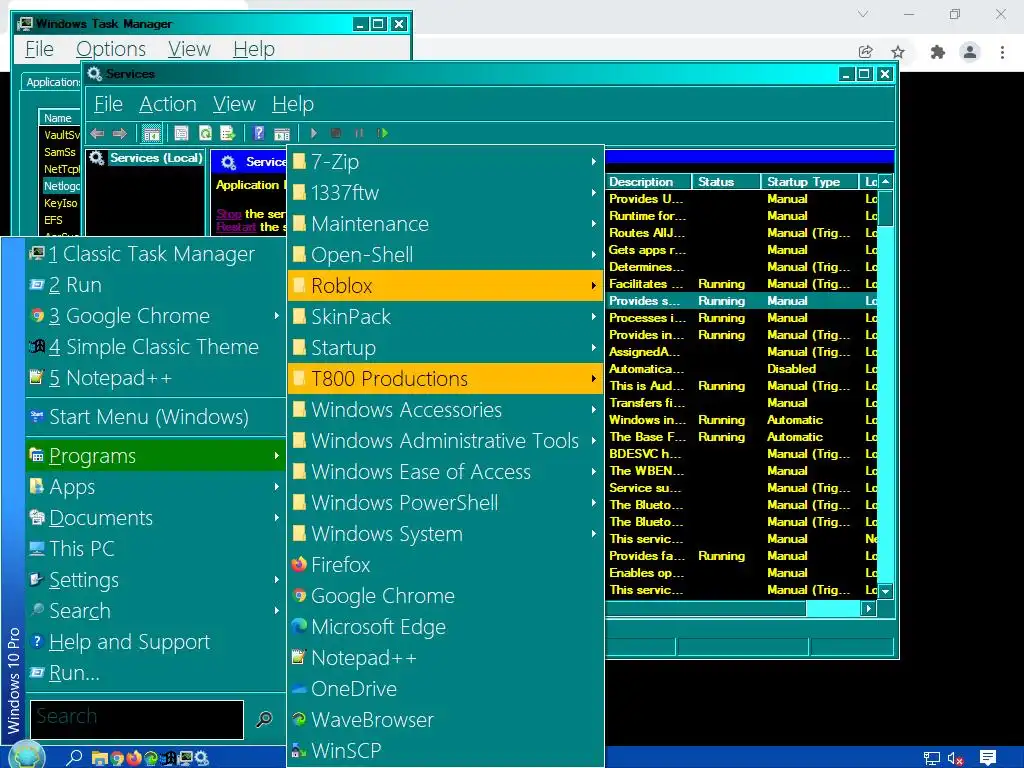This screenshot has height=768, width=1024.
Task: Click Start Menu (Windows) entry
Action: [156, 417]
